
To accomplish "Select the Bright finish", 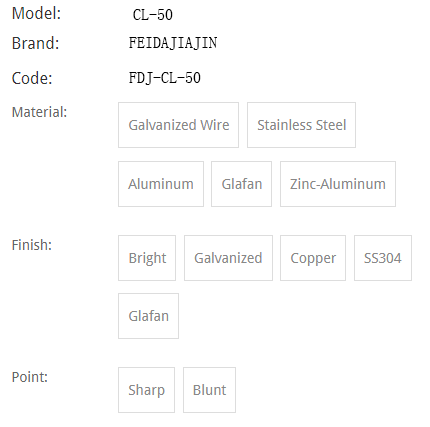I will point(147,258).
